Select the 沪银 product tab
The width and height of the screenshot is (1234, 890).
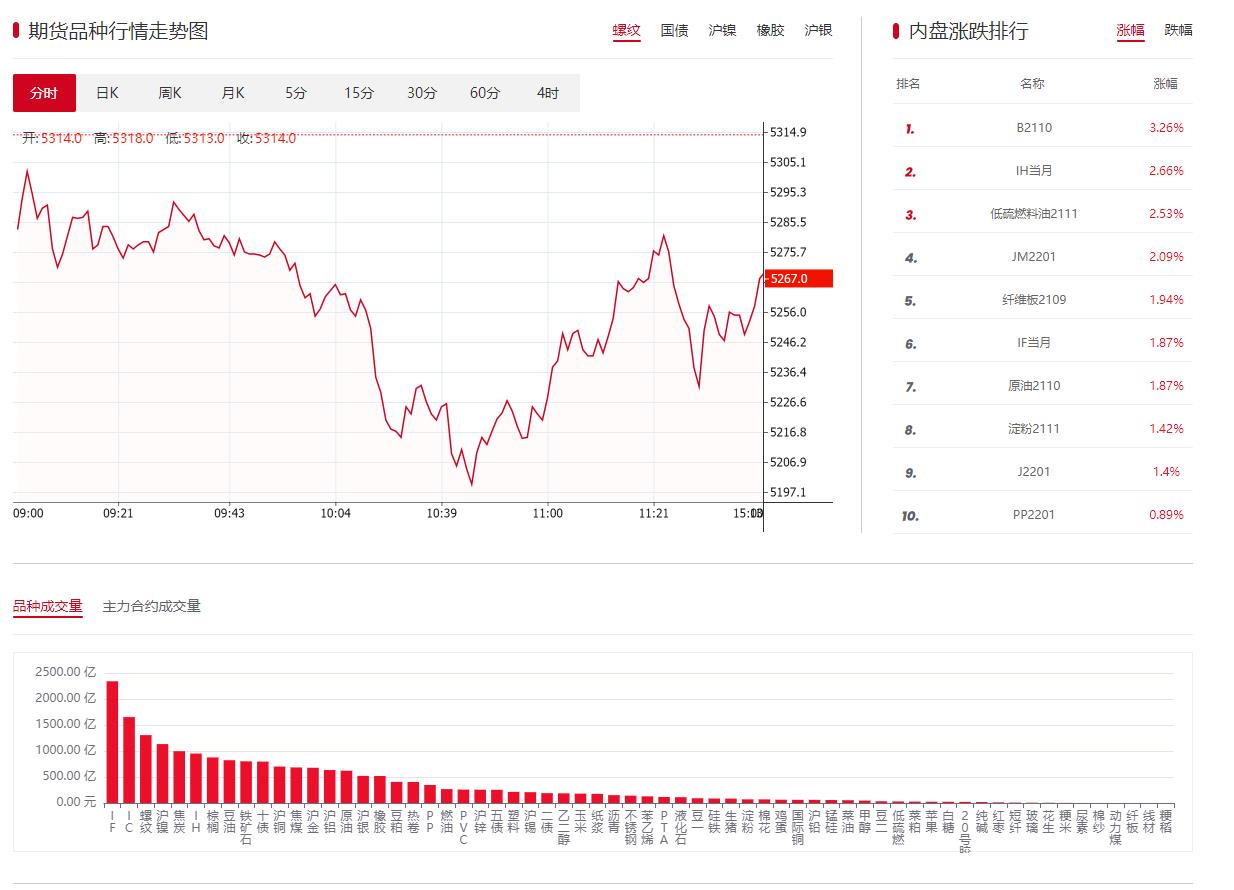point(818,31)
